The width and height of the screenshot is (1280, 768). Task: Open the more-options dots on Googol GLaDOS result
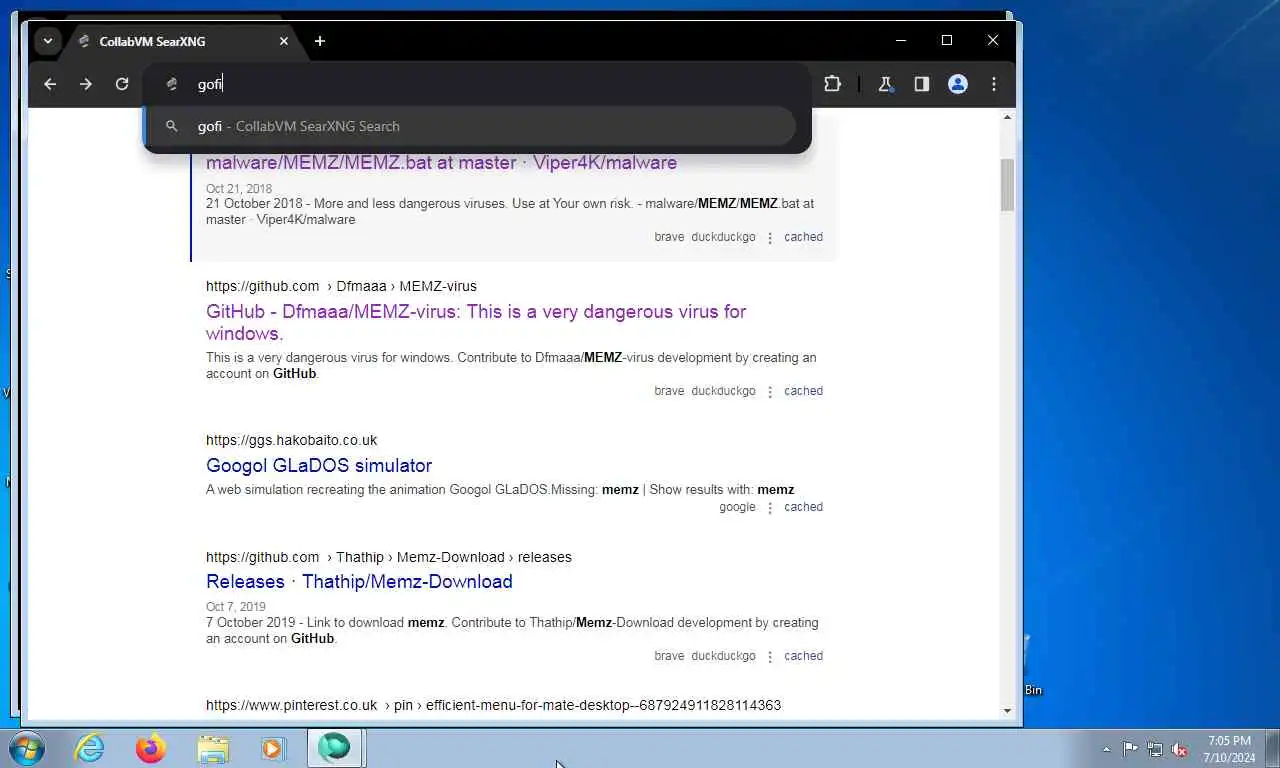click(770, 508)
